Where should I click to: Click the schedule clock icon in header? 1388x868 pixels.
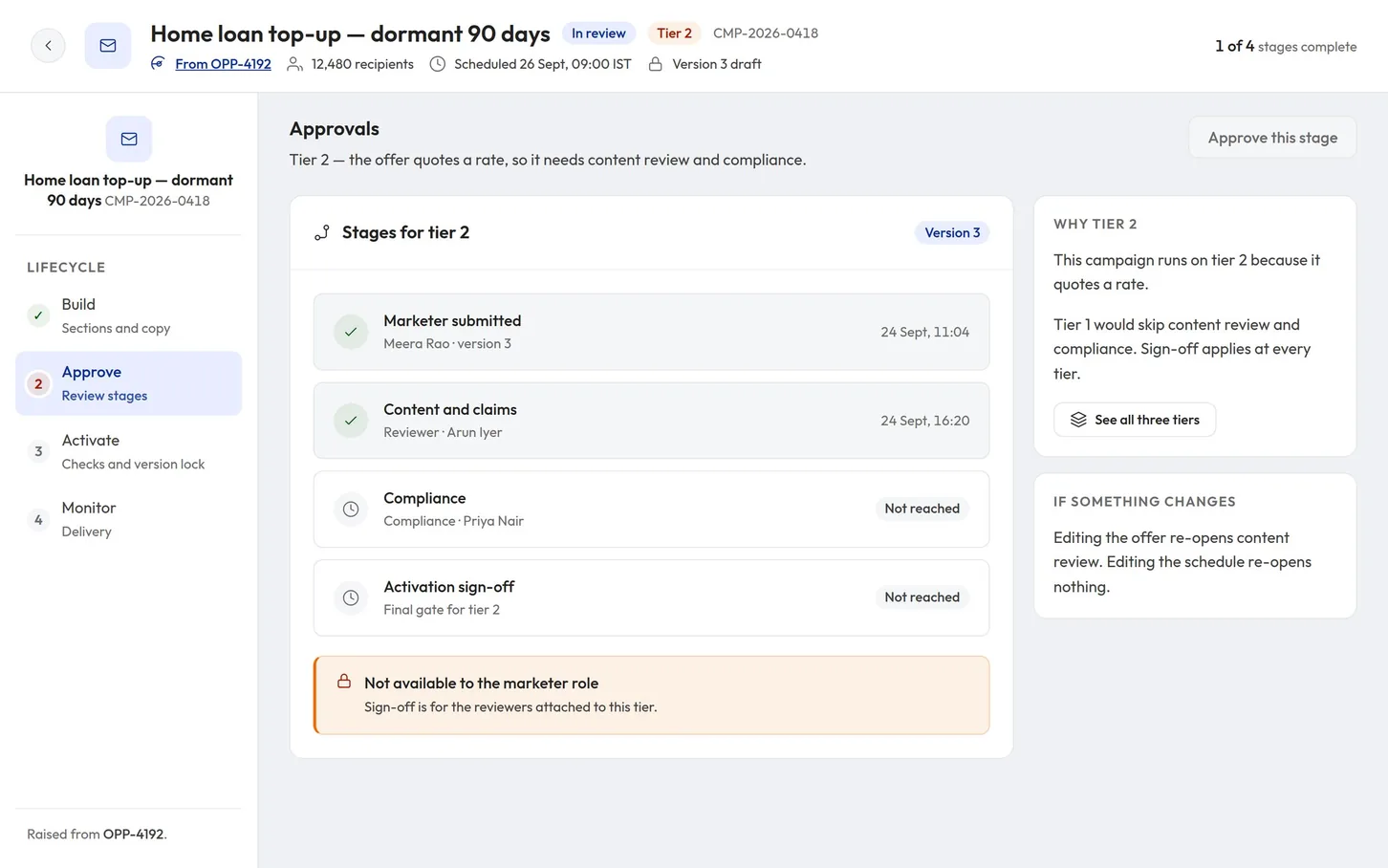[x=438, y=64]
